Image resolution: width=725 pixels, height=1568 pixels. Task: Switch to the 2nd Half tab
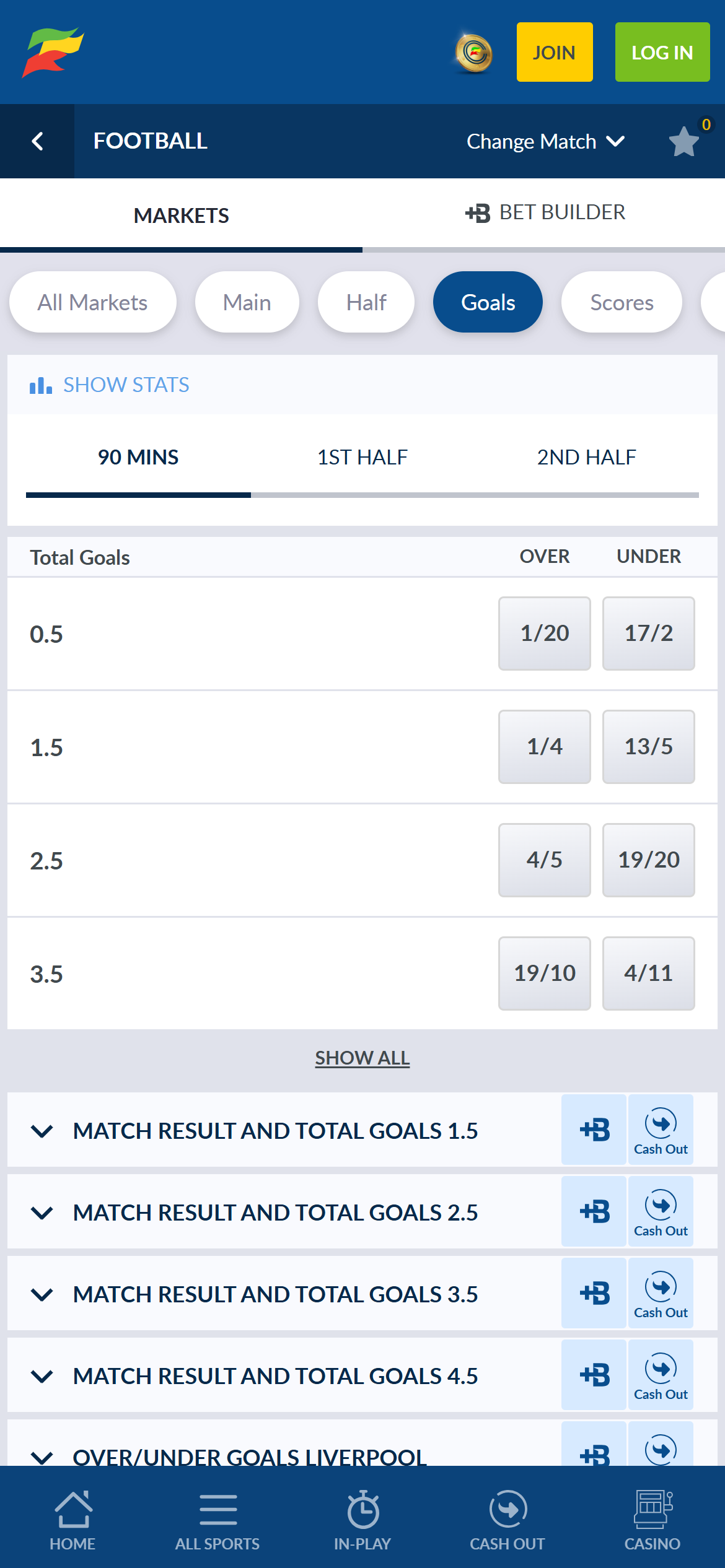[586, 457]
